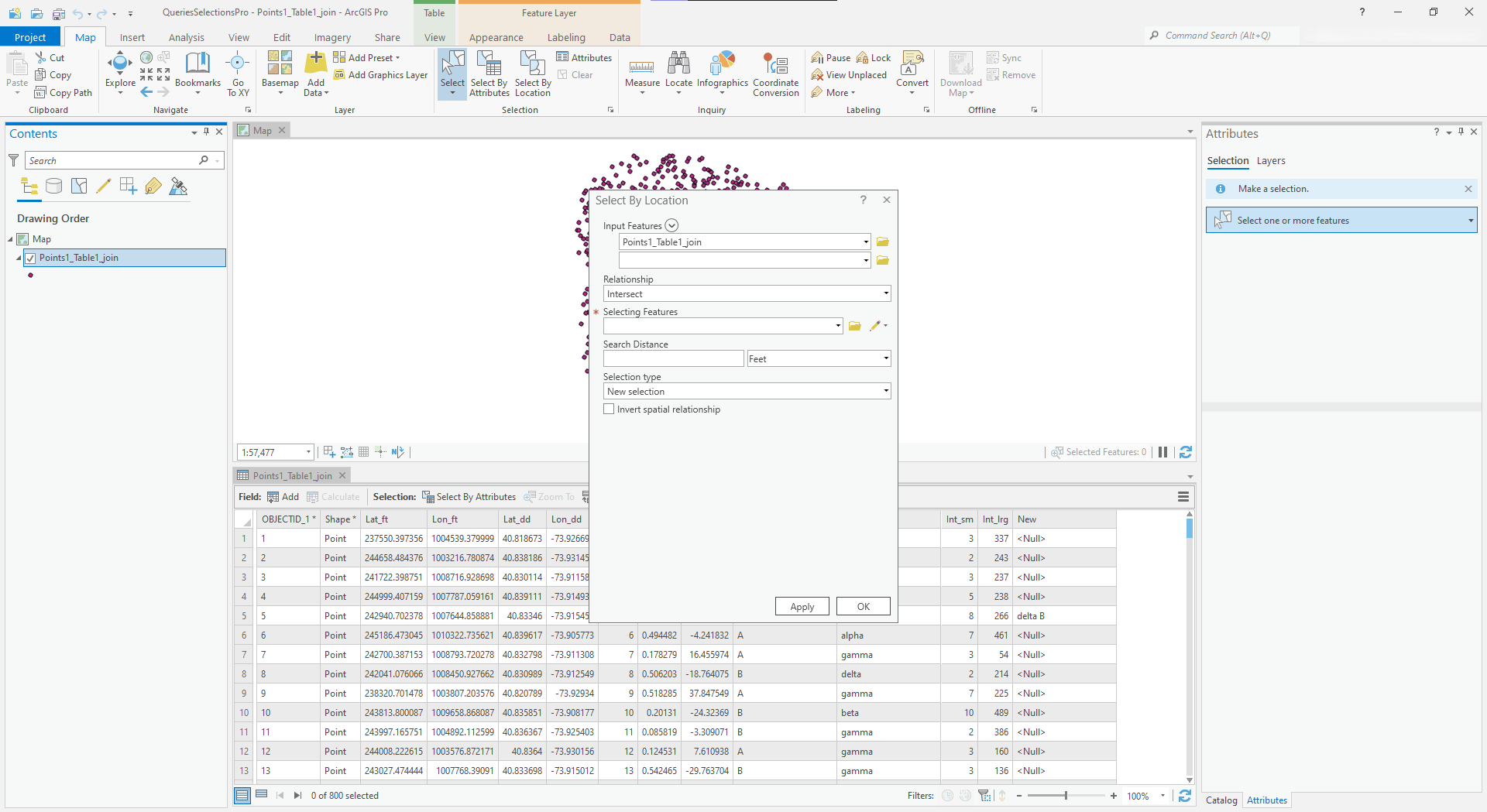The height and width of the screenshot is (812, 1487).
Task: Toggle visibility of Points1_Table1_join layer
Action: click(x=30, y=258)
